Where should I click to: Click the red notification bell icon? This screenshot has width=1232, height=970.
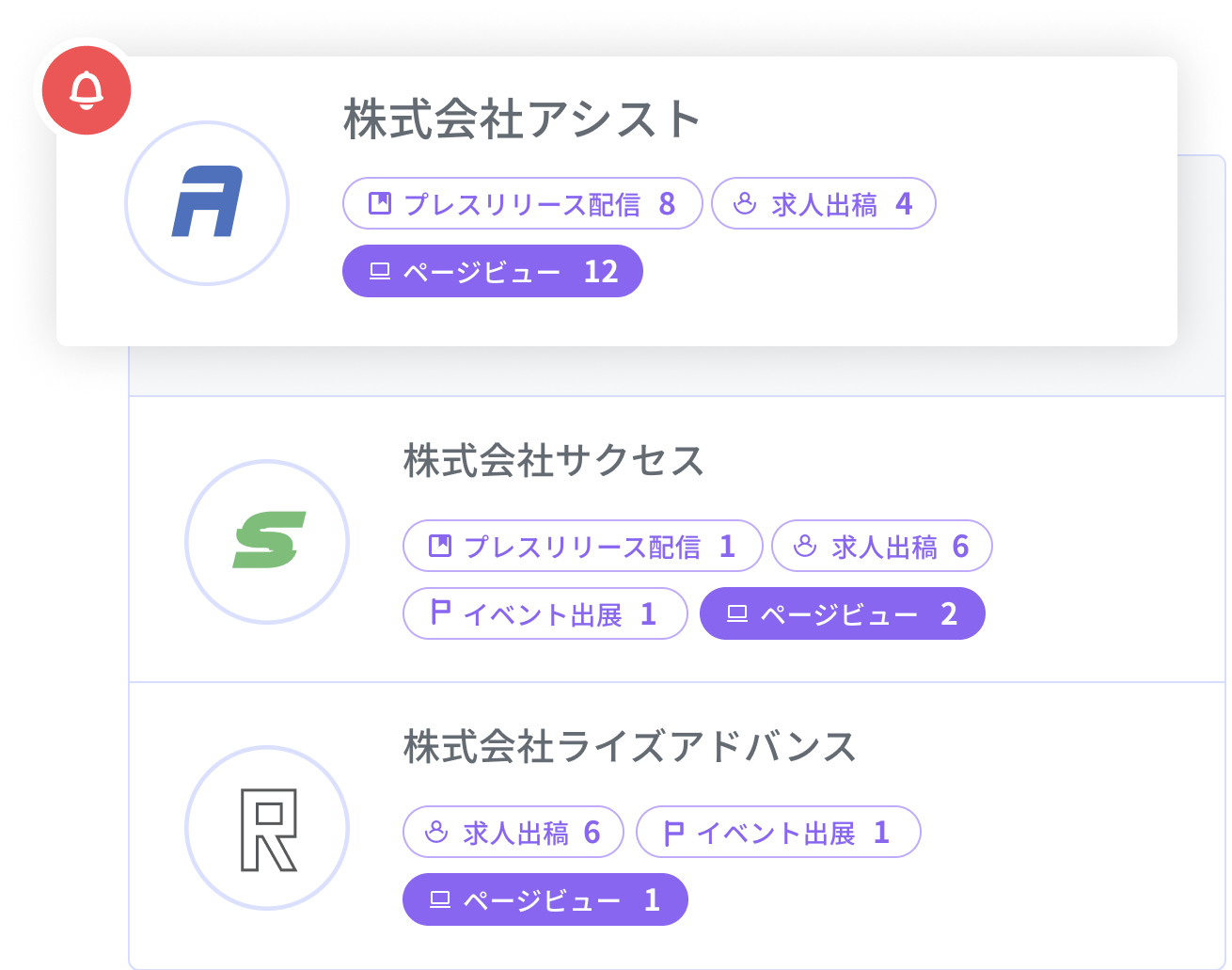(87, 90)
